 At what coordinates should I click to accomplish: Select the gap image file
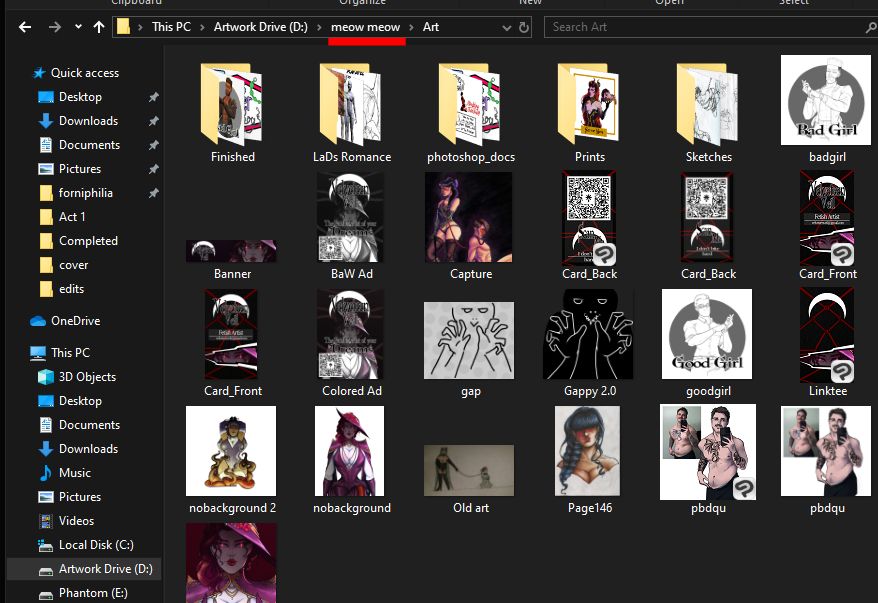tap(470, 348)
